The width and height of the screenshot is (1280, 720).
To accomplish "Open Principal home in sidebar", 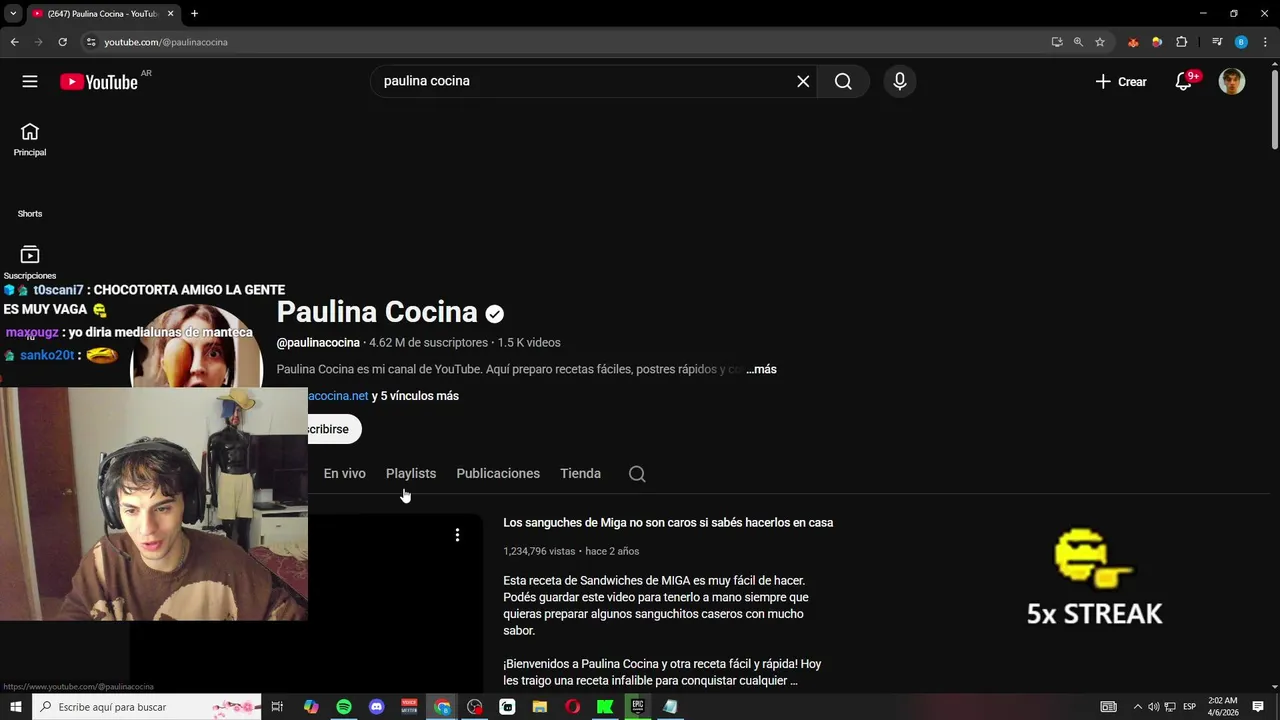I will (30, 140).
